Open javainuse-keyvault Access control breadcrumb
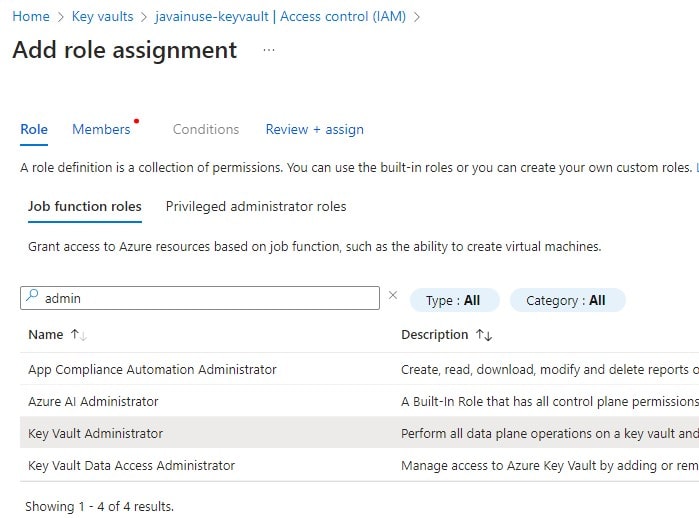Viewport: 699px width, 518px height. (x=280, y=16)
